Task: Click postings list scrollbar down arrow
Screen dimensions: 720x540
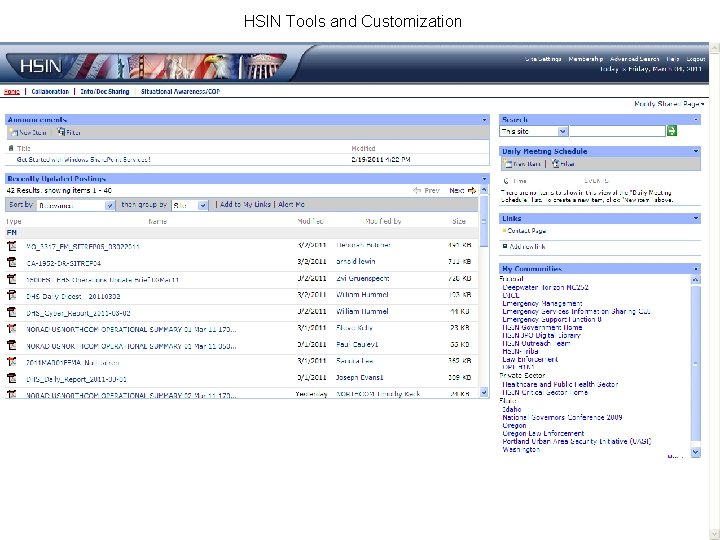Action: [x=484, y=392]
